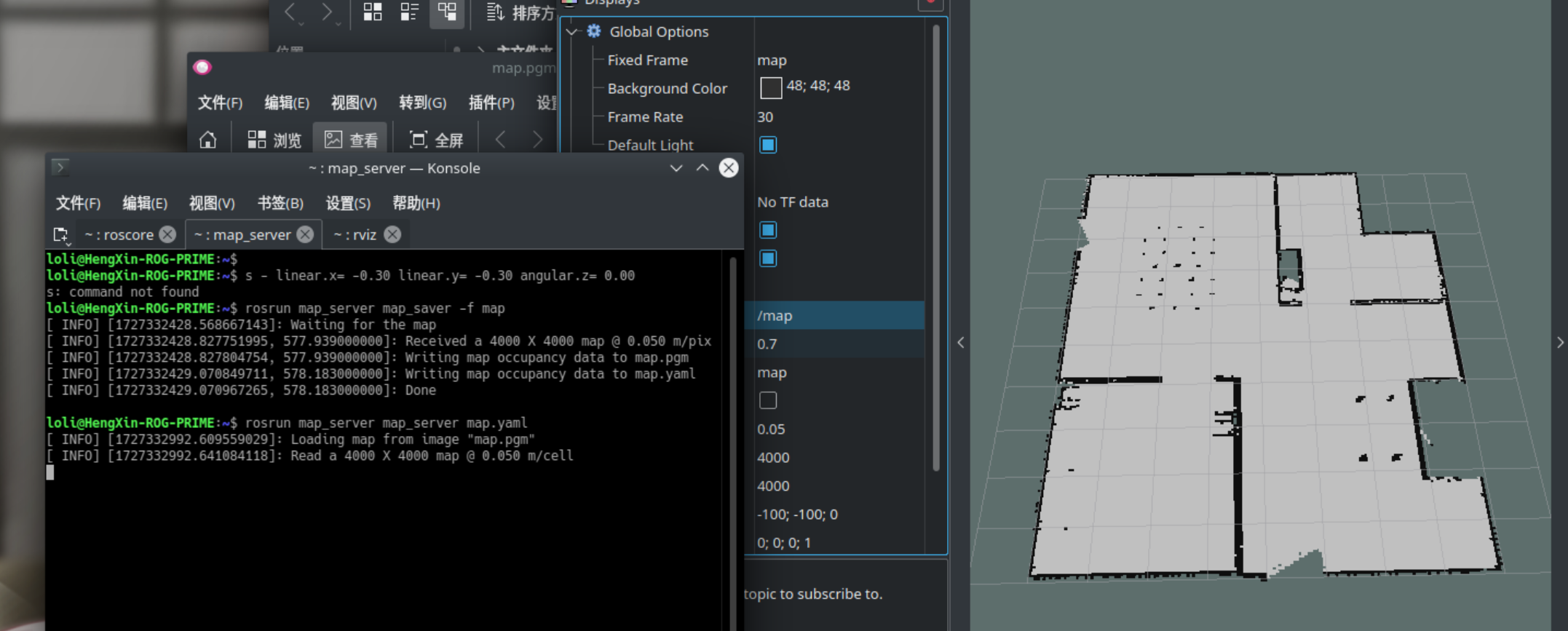Click the file manager sort icon
The image size is (1568, 631).
[x=495, y=12]
